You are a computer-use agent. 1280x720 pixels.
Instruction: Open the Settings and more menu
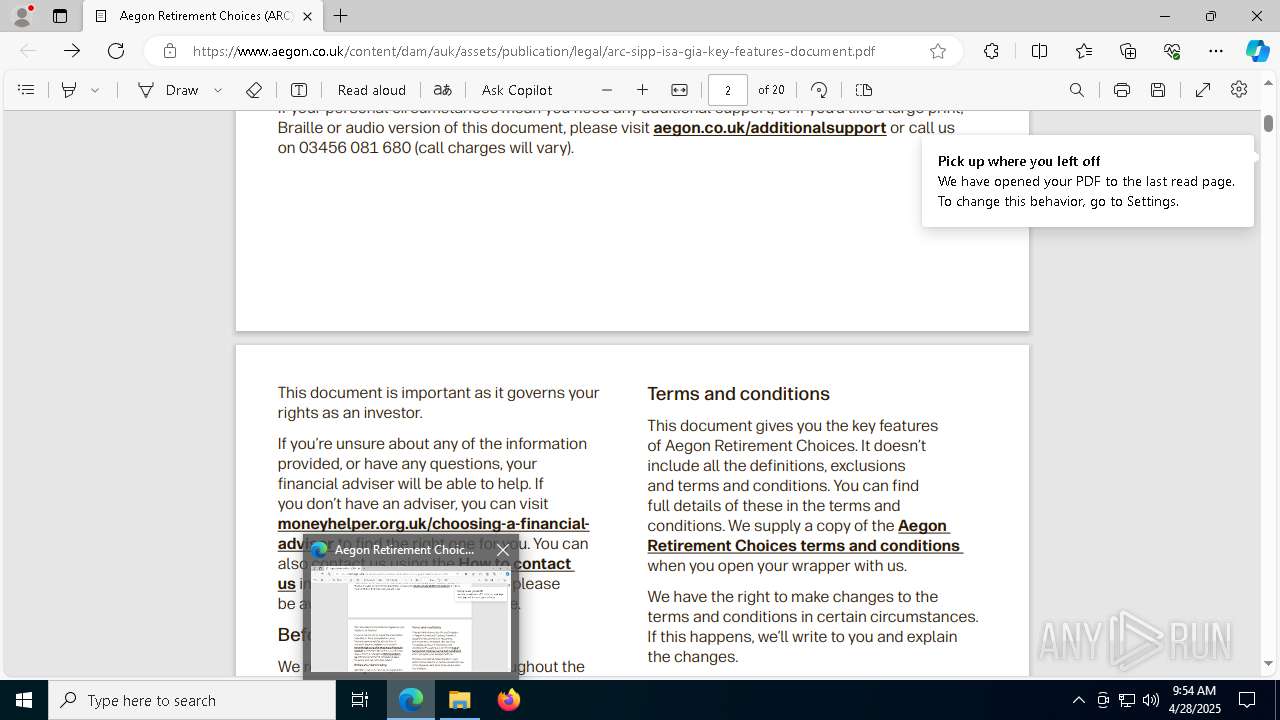click(x=1216, y=51)
